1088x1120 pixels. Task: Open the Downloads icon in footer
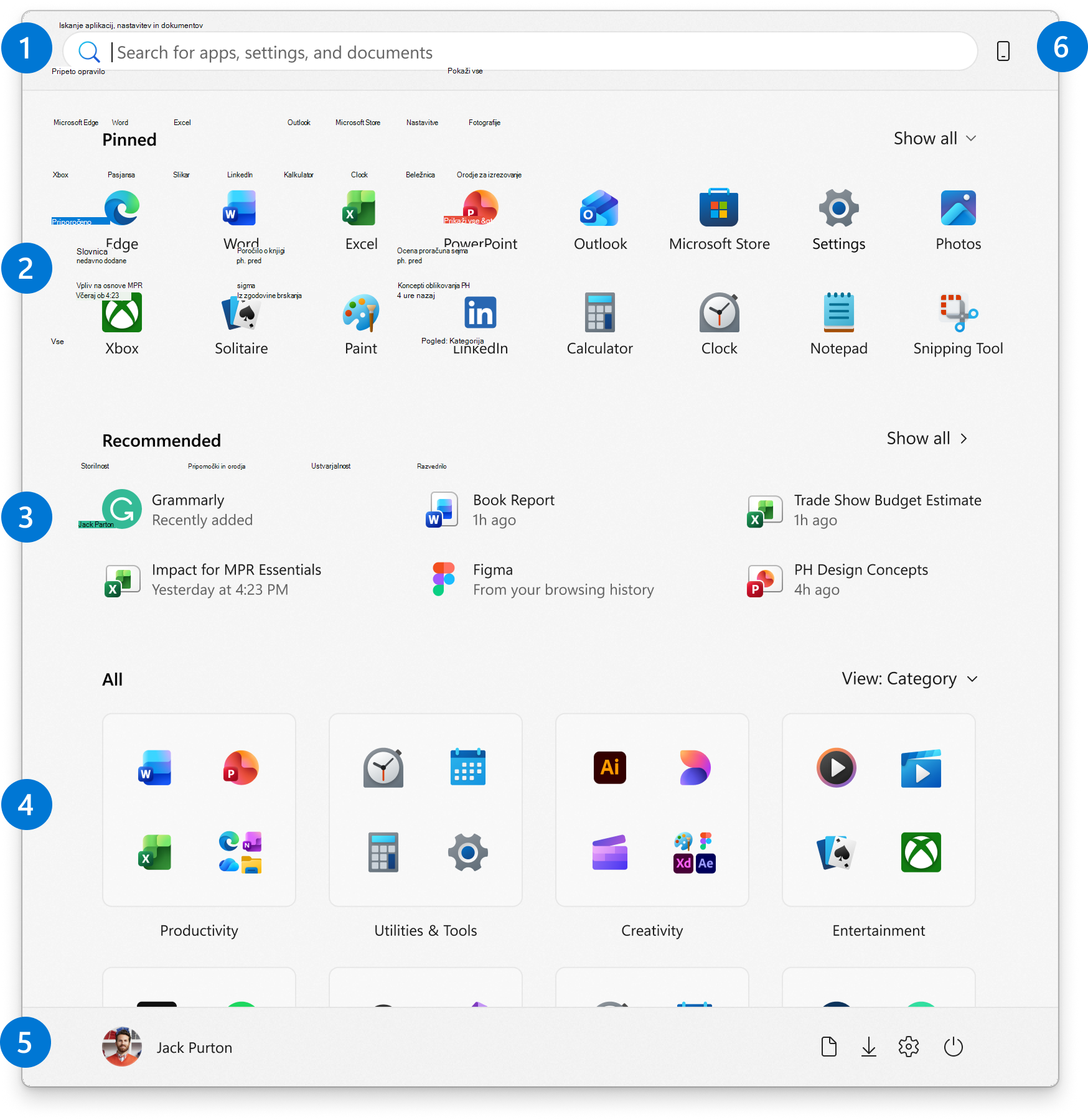pos(868,1047)
